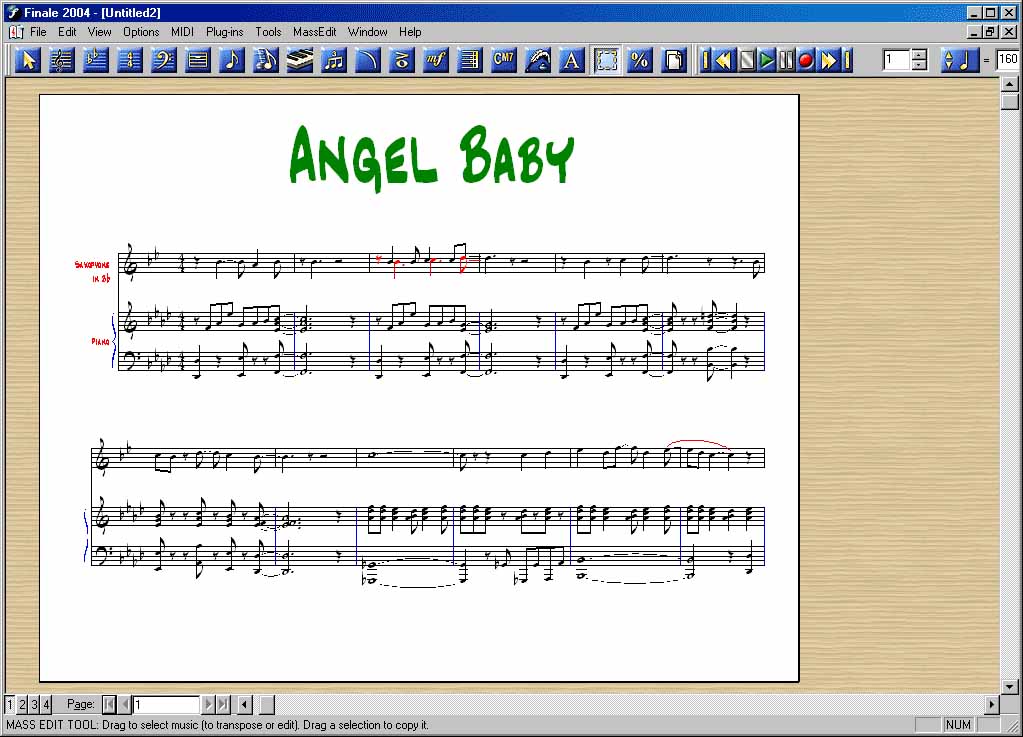Jump playback to the end
The image size is (1023, 737).
coord(847,61)
